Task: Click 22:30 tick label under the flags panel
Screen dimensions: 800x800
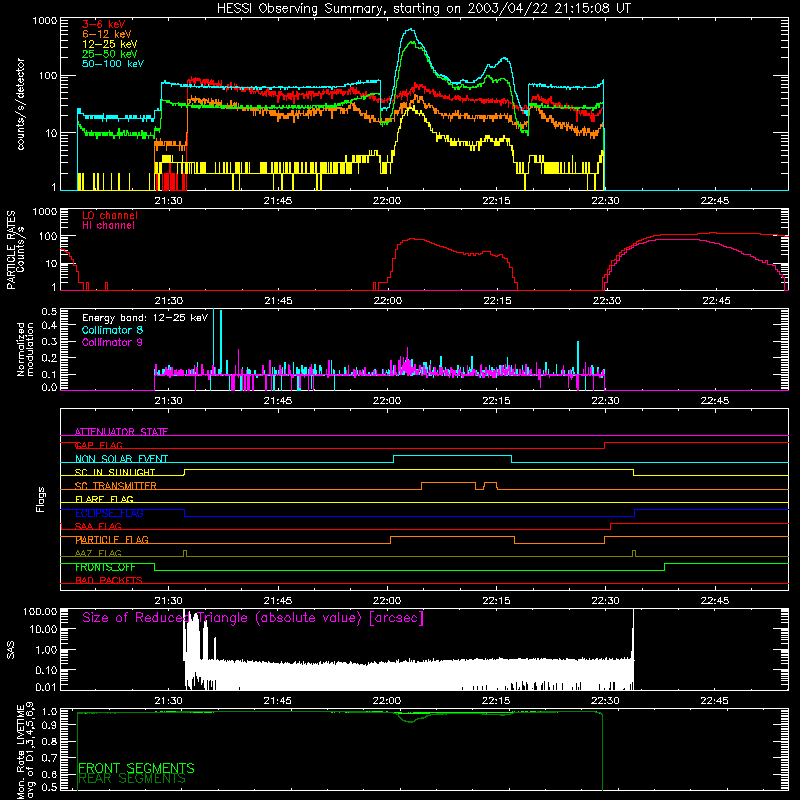Action: (606, 601)
